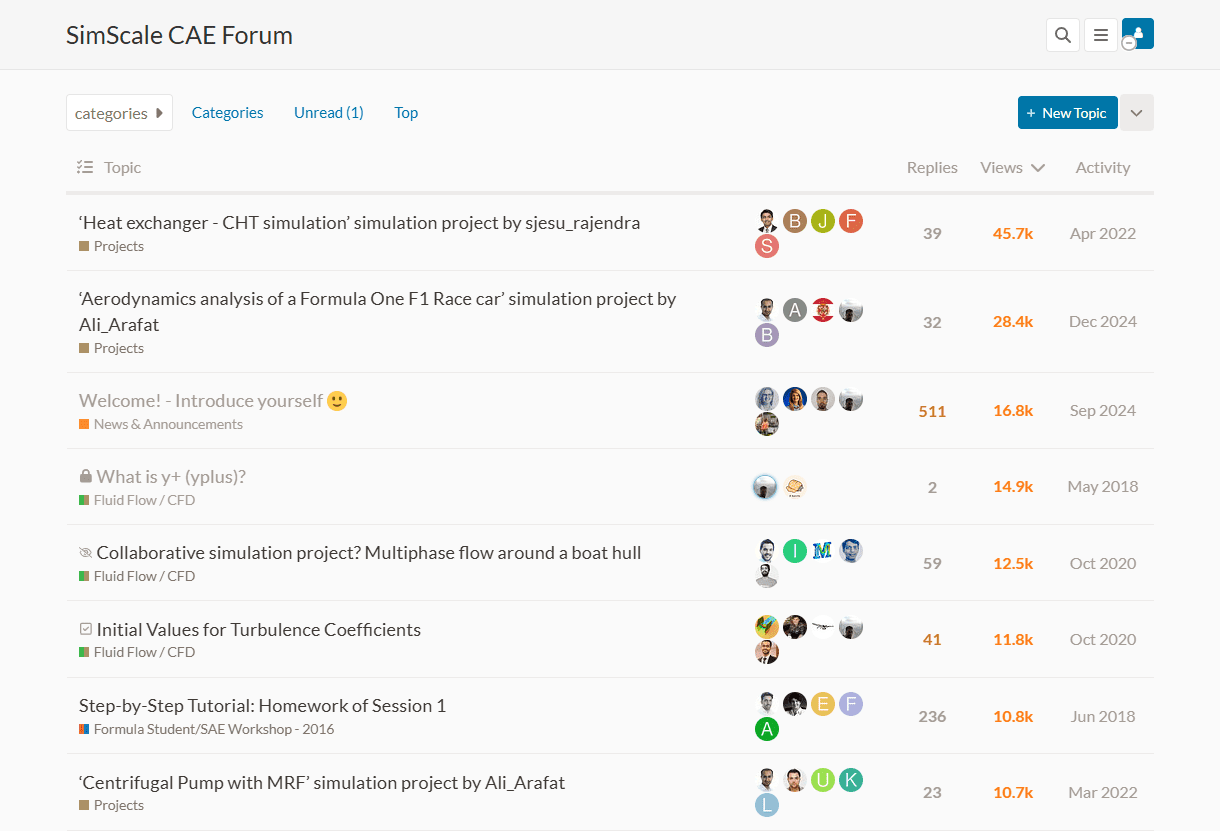
Task: Open the Heat exchanger CHT simulation topic
Action: click(359, 222)
